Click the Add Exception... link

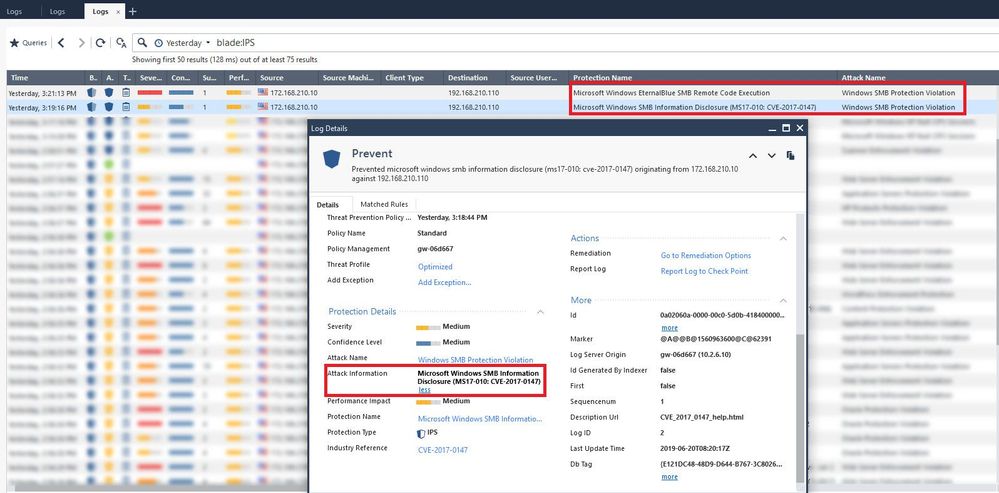coord(445,282)
